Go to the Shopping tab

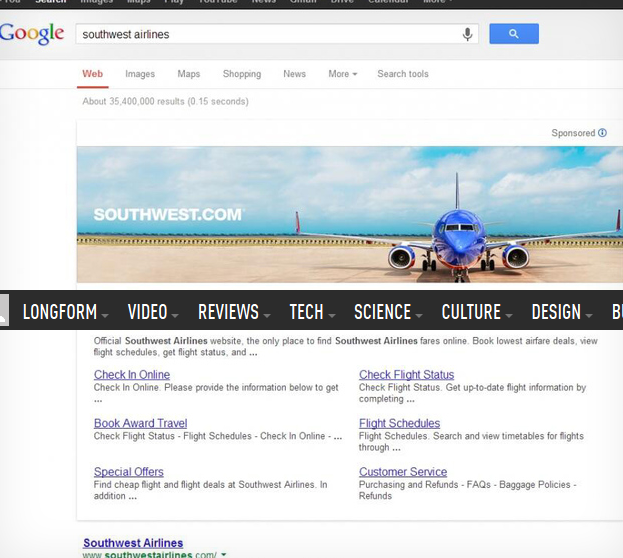click(x=242, y=74)
